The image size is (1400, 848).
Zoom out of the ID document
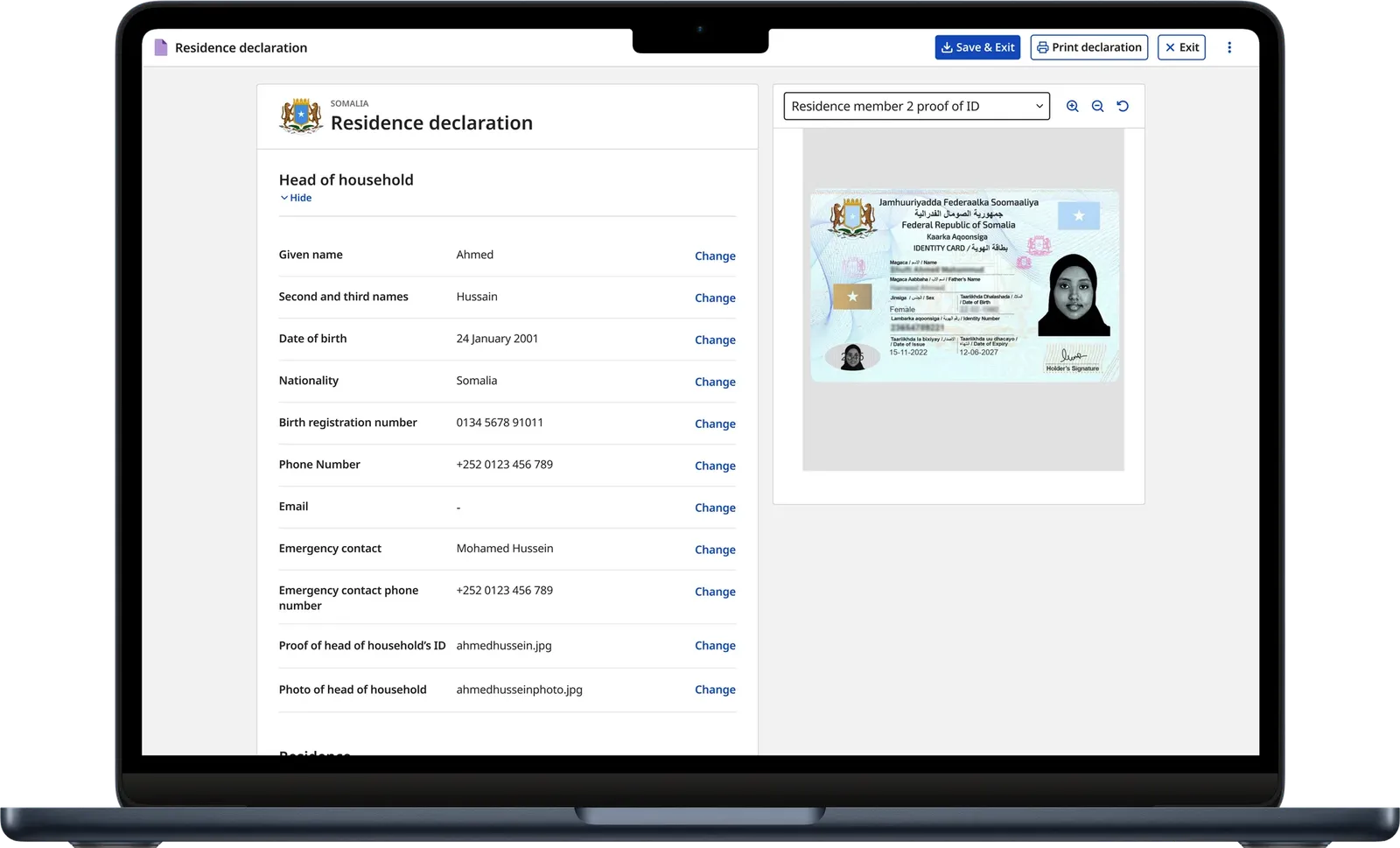pyautogui.click(x=1097, y=106)
